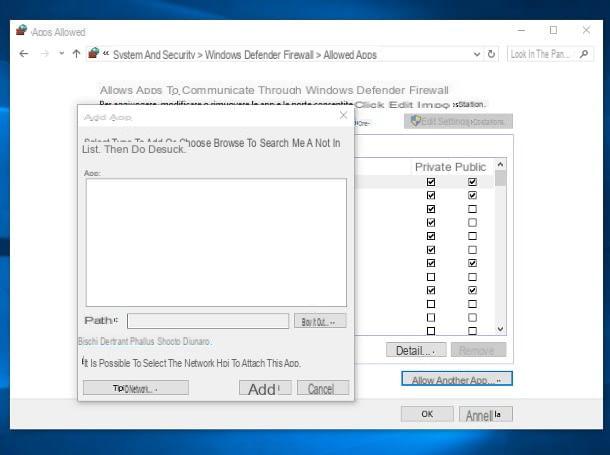The height and width of the screenshot is (455, 610).
Task: Open recent locations dropdown chevron
Action: tap(61, 54)
